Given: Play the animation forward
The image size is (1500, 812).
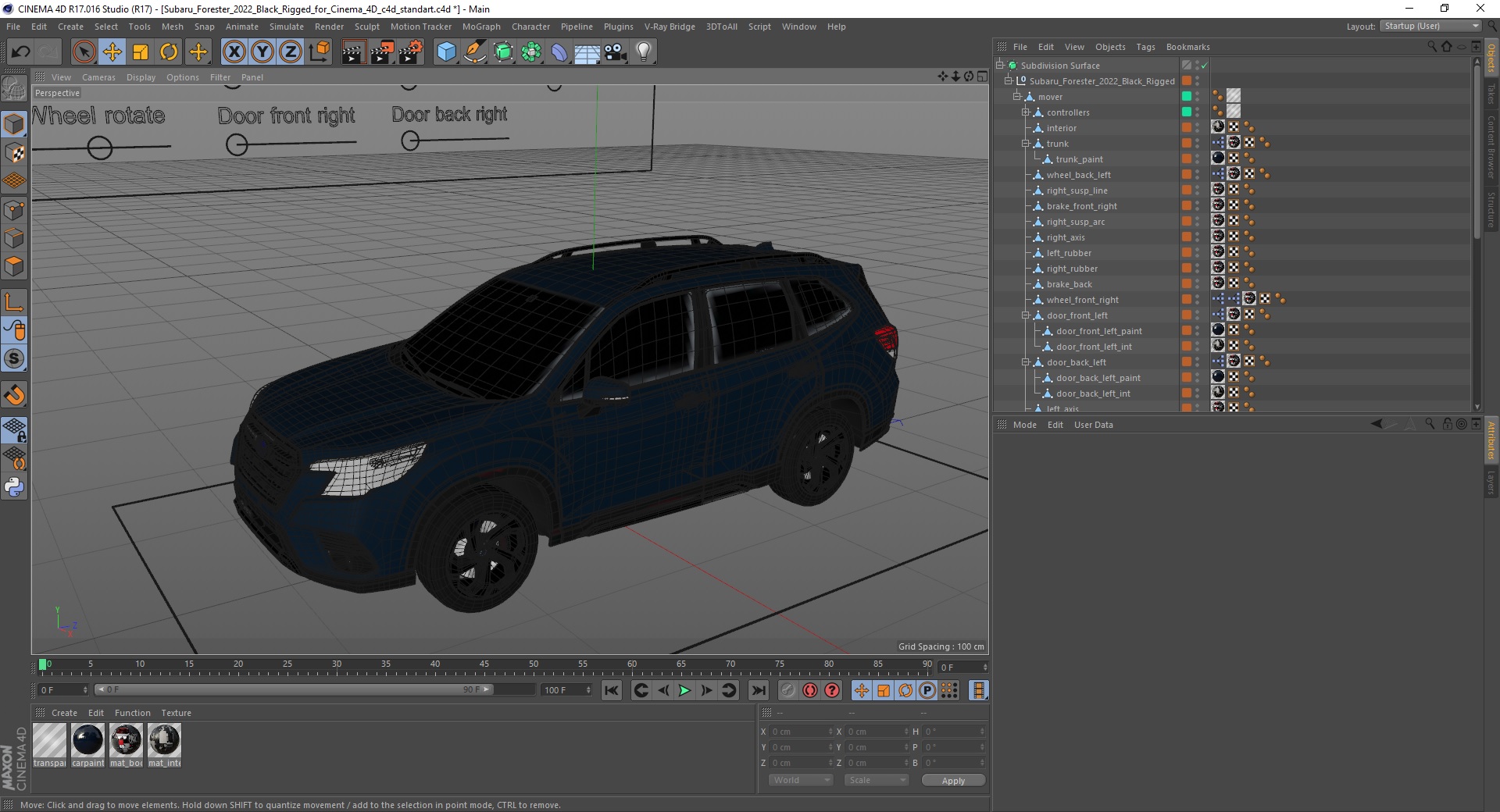Looking at the screenshot, I should (684, 690).
